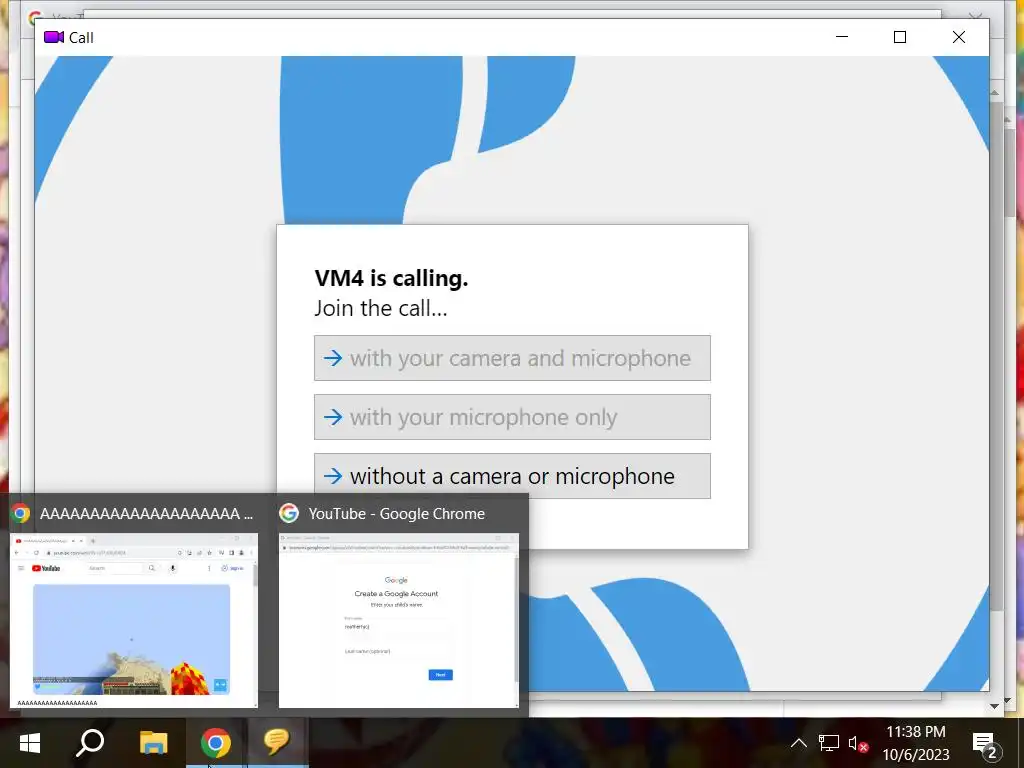The image size is (1024, 768).
Task: Click Google icon beside YouTube - Google Chrome title
Action: click(289, 513)
